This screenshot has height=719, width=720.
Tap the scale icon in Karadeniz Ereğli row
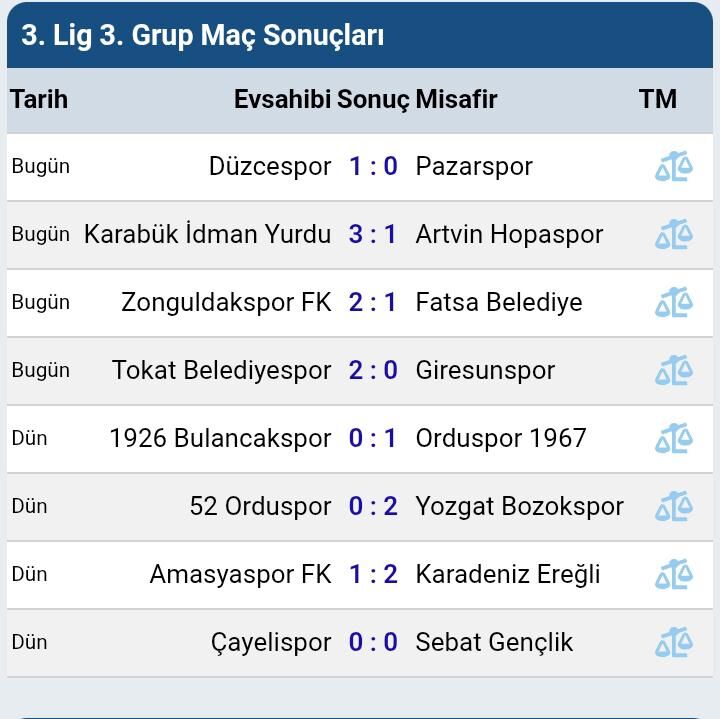click(x=673, y=575)
